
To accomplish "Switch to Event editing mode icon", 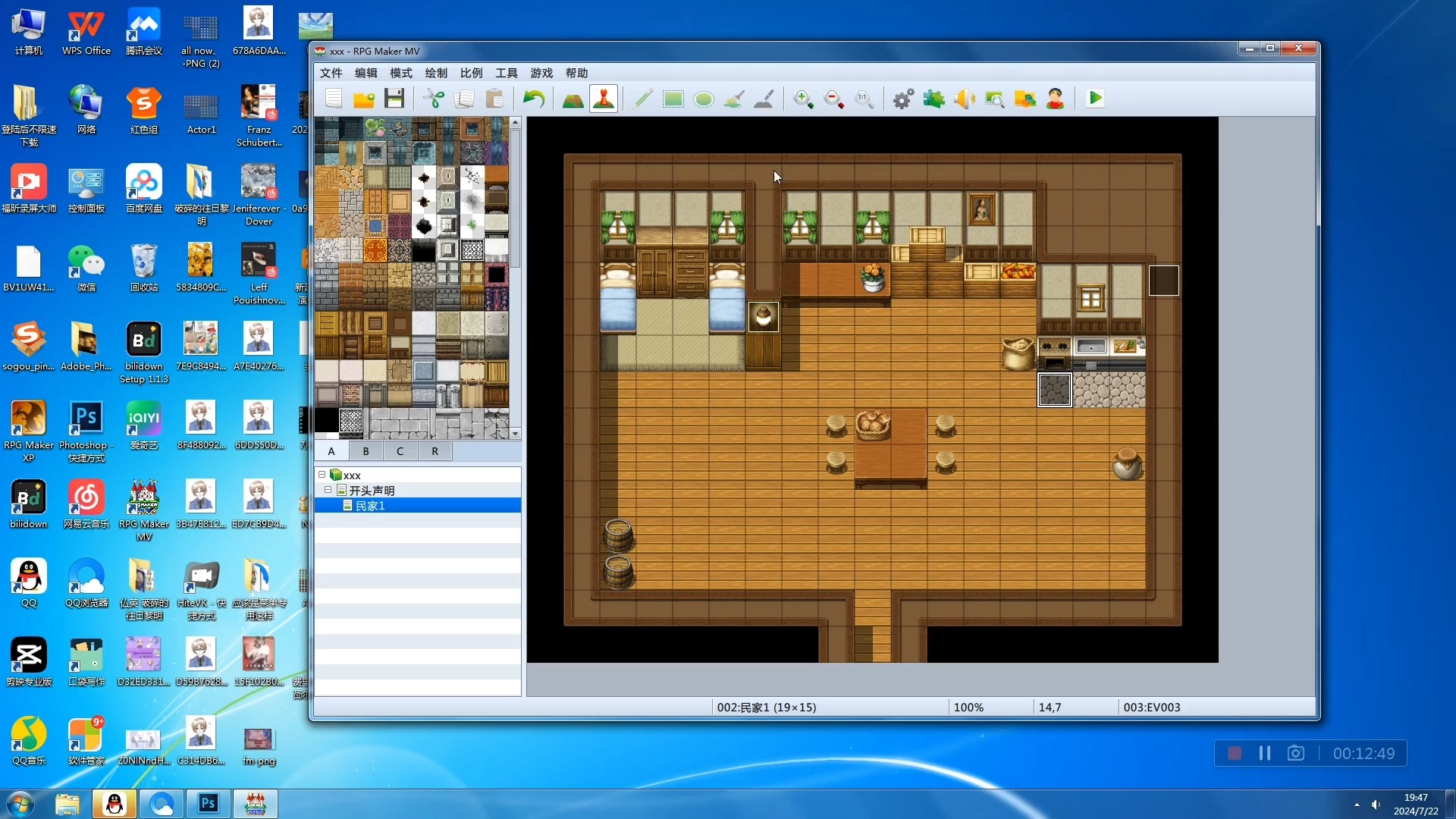I will click(604, 99).
